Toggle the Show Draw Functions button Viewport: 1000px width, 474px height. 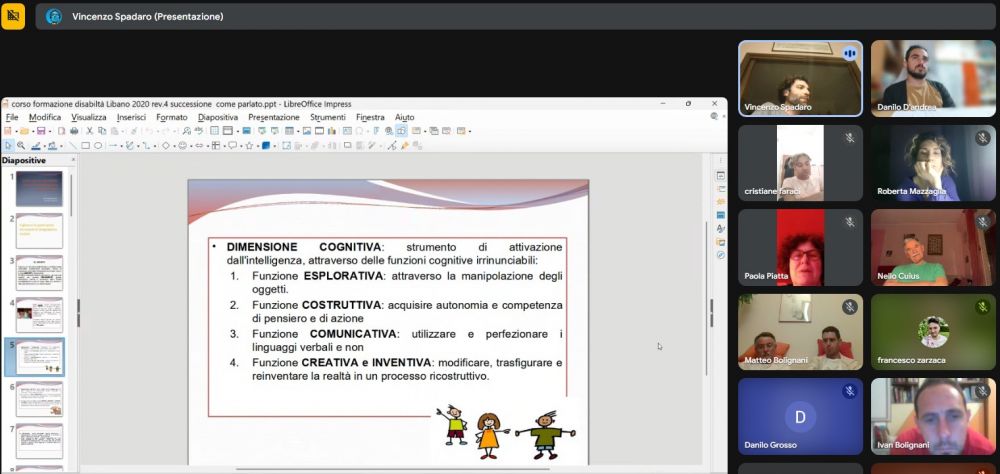(x=401, y=131)
